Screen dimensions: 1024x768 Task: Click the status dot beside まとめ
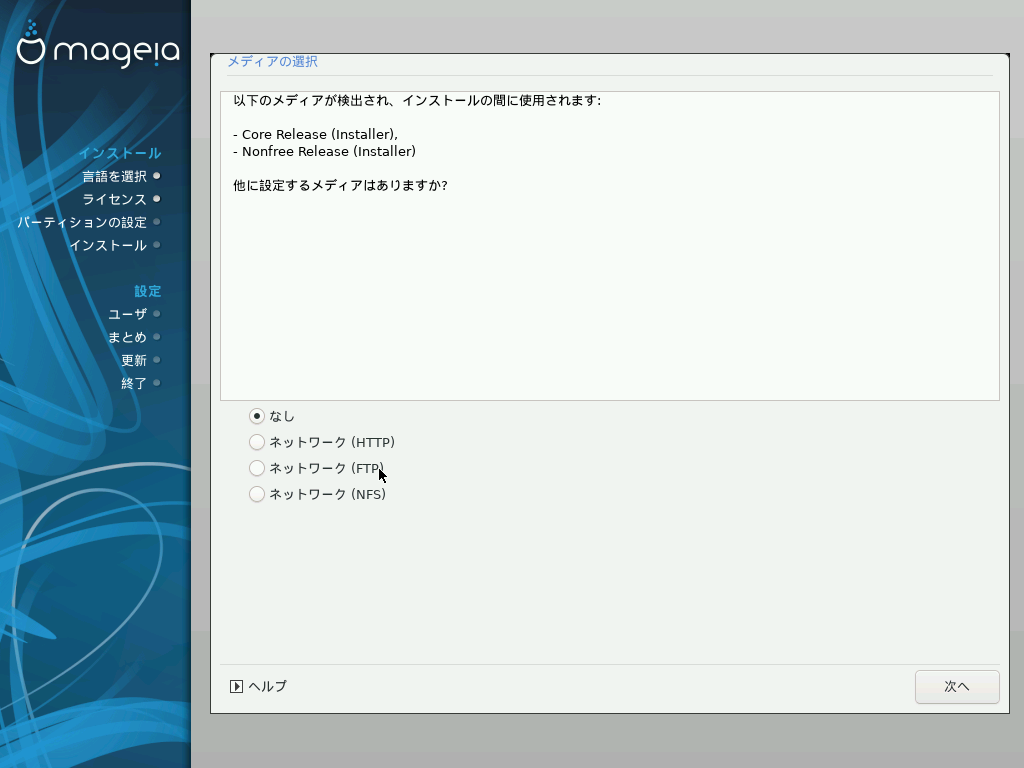tap(157, 337)
